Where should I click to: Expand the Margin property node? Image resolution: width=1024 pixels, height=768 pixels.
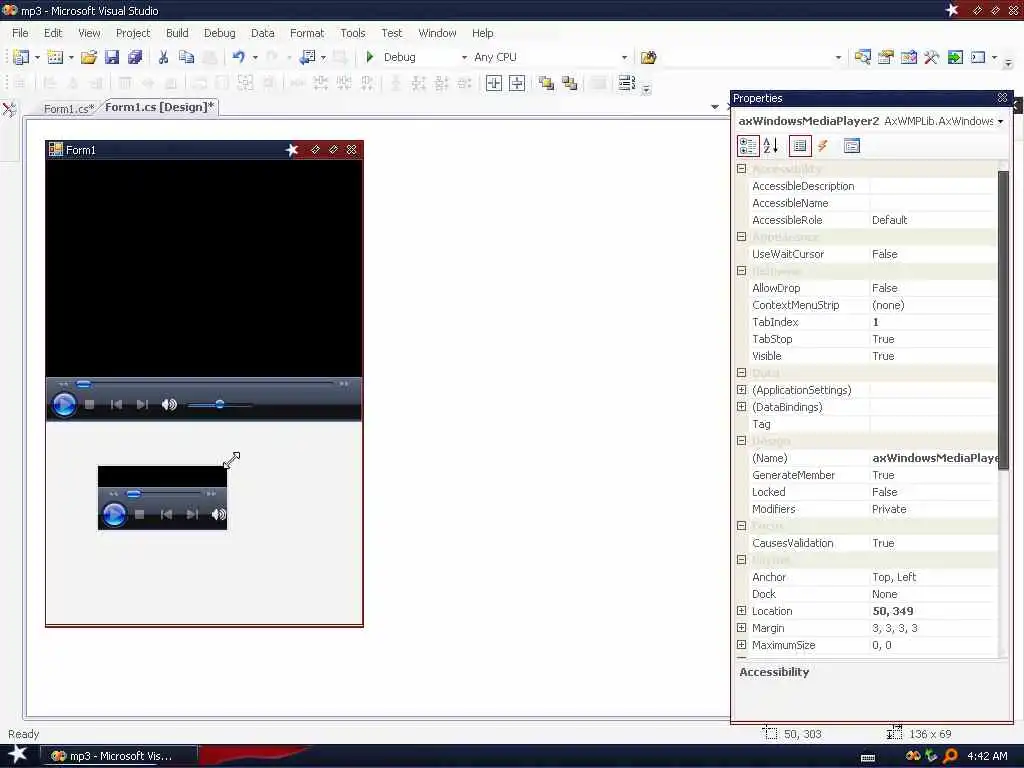741,628
